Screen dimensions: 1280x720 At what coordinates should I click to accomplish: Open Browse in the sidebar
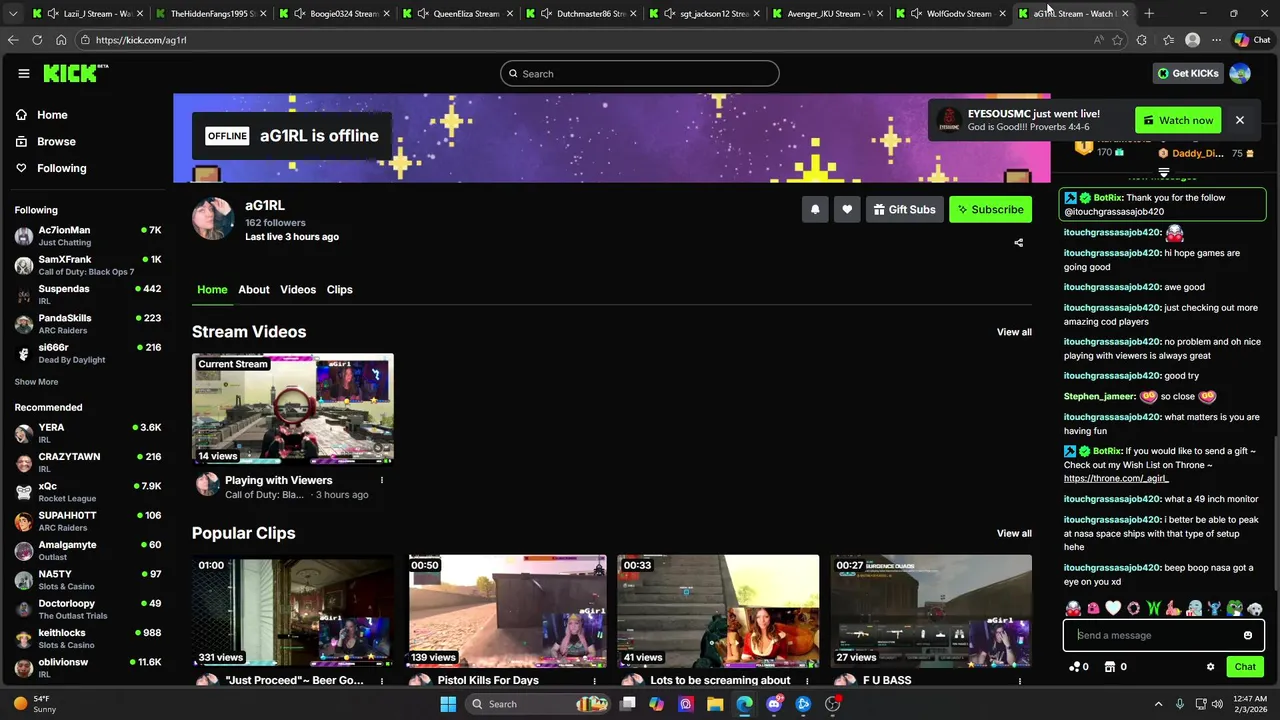56,141
